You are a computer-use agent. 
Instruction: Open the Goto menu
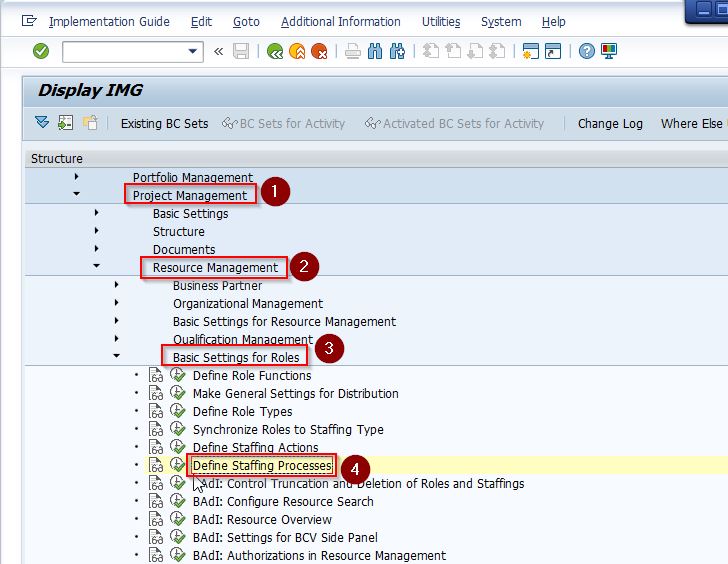pos(246,22)
